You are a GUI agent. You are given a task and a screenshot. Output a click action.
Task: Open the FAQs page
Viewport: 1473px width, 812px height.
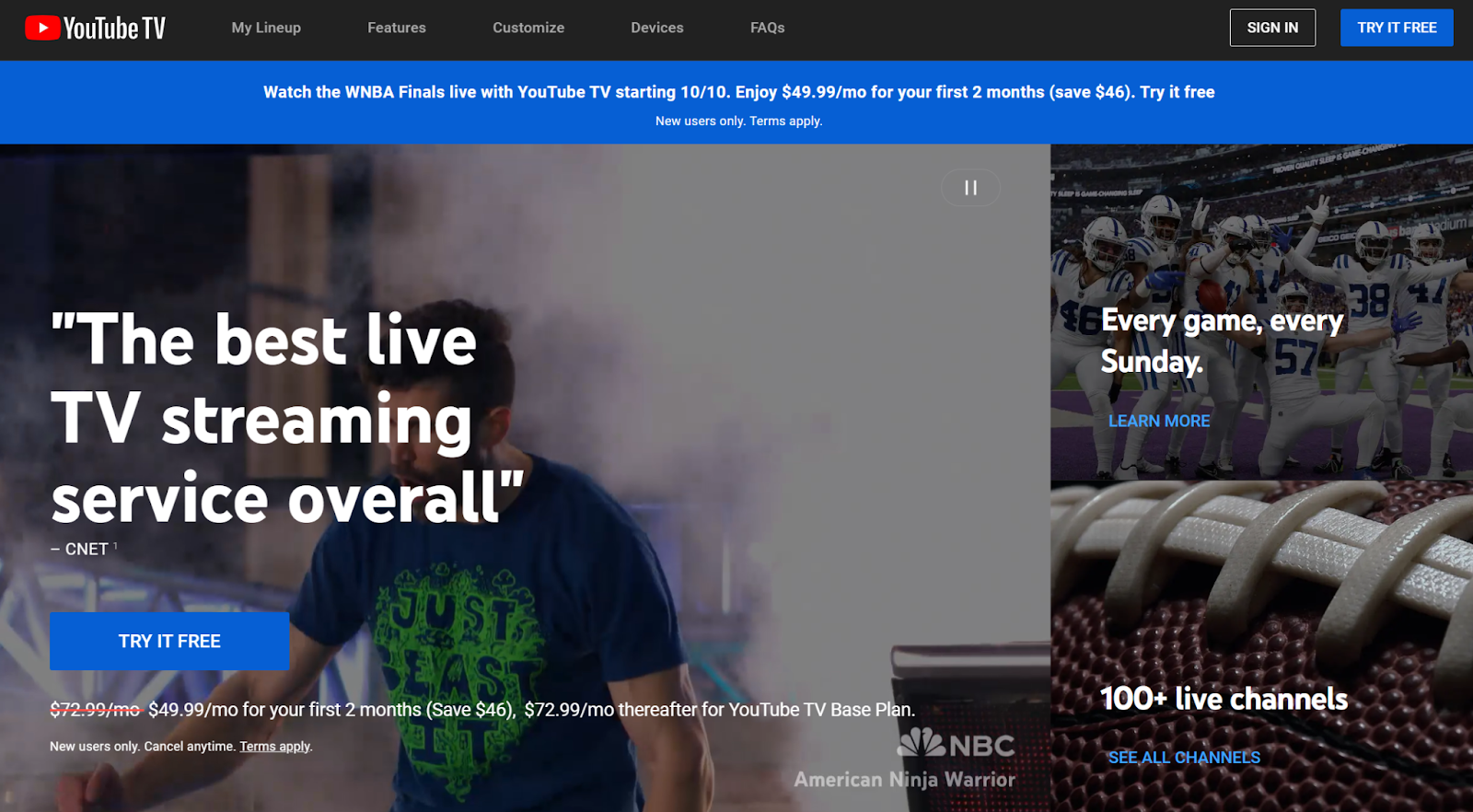point(768,28)
